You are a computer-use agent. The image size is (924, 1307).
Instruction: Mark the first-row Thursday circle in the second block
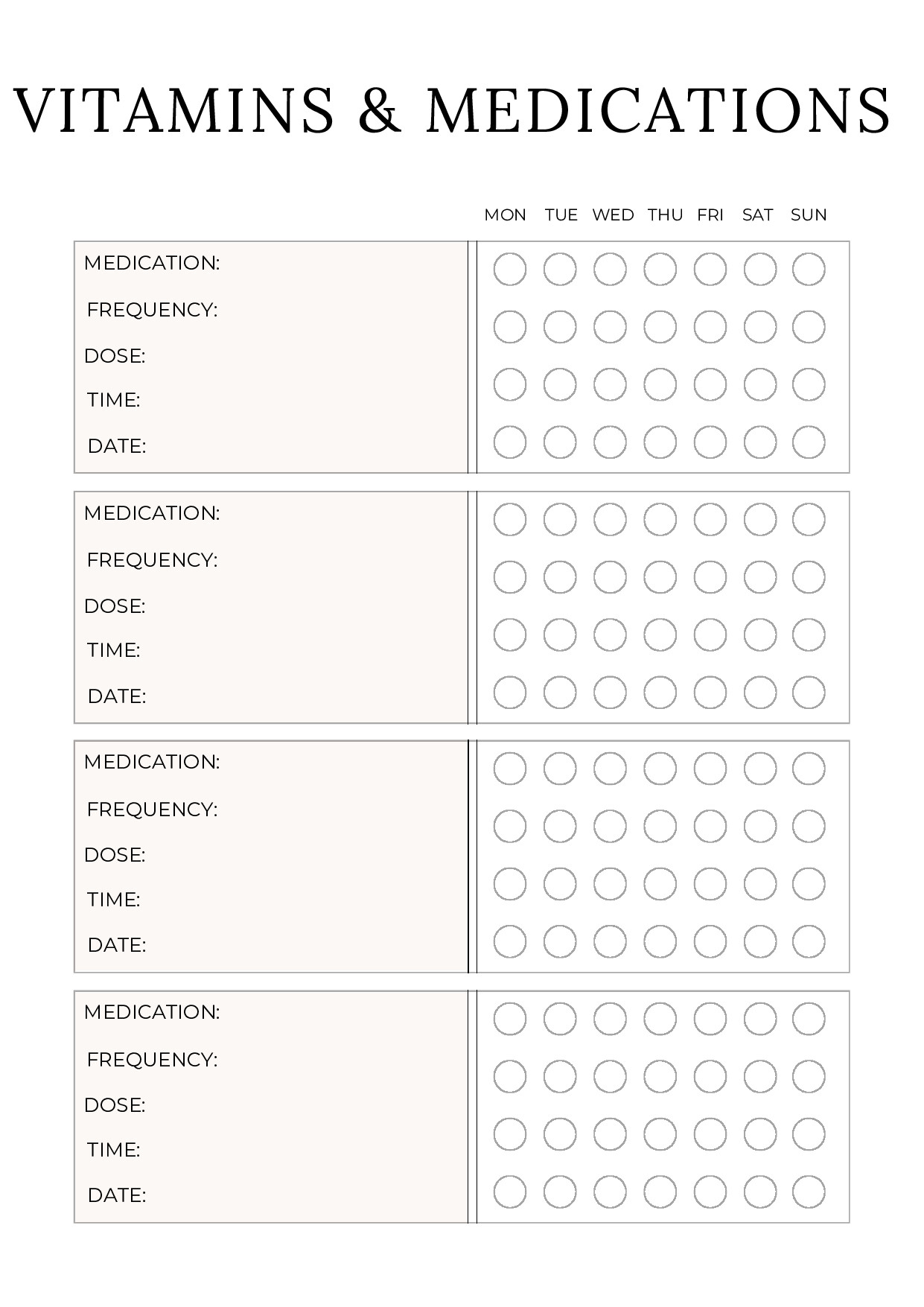660,519
